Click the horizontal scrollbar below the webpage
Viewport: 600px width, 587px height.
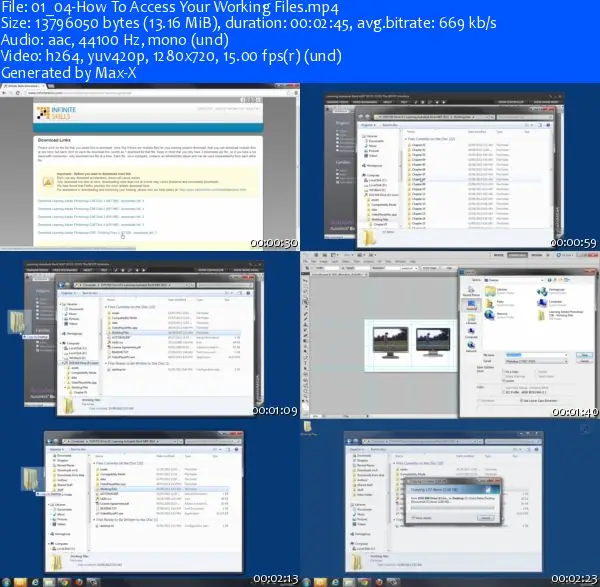pyautogui.click(x=68, y=248)
